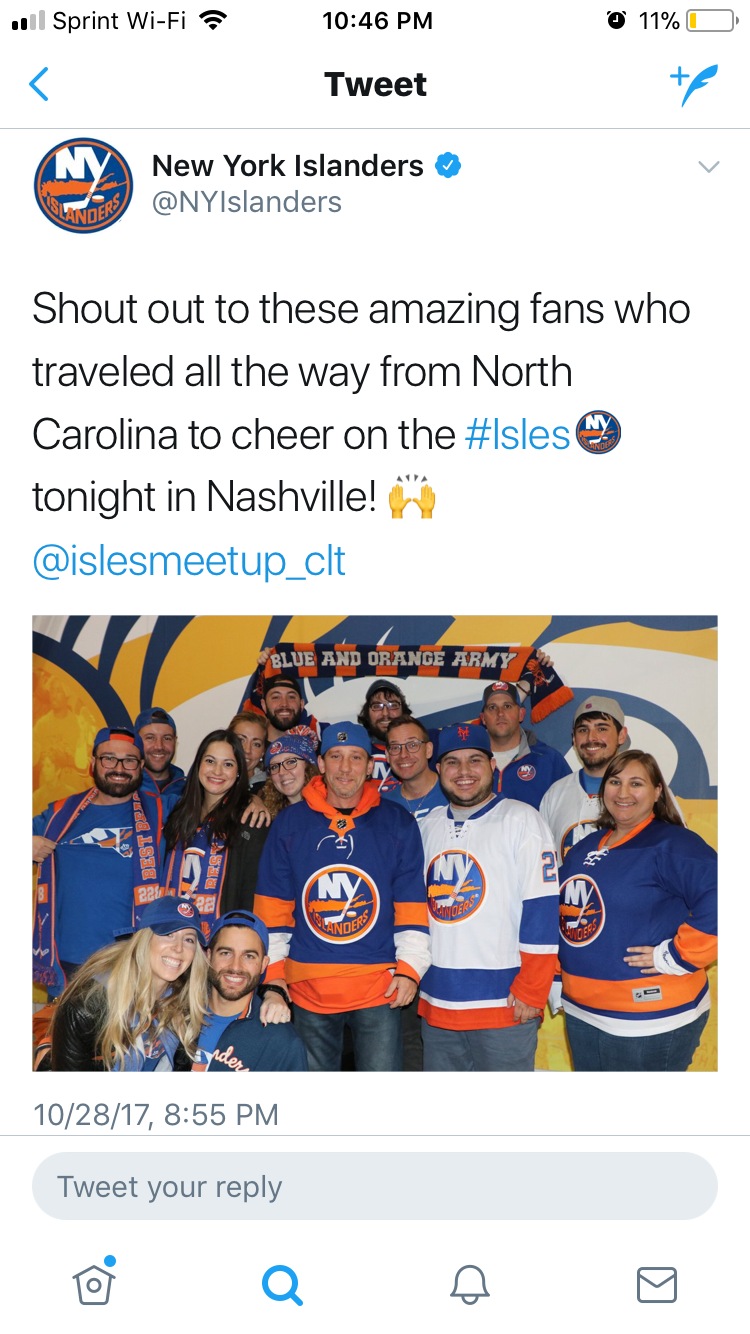Select the Search tab icon
Screen dimensions: 750x1334
pos(282,1286)
